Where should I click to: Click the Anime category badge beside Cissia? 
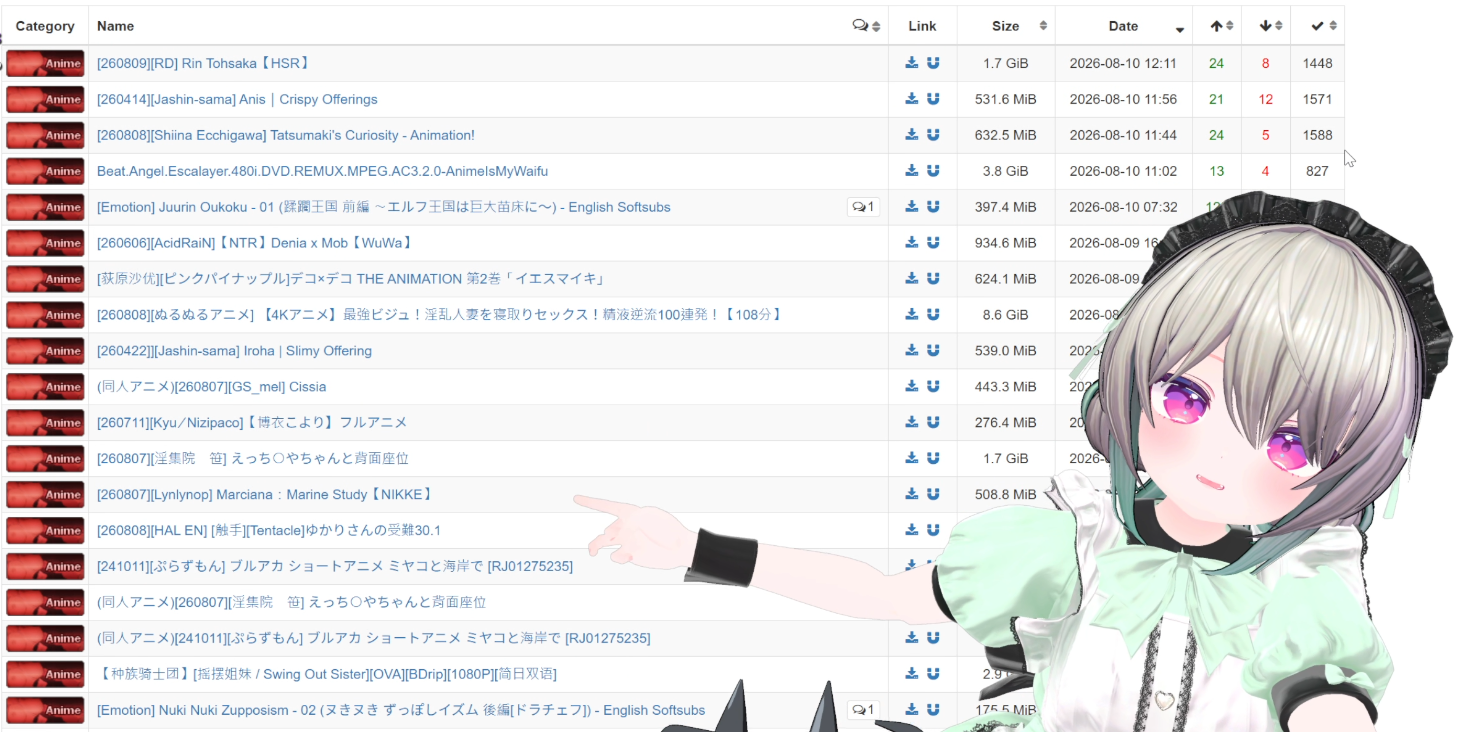tap(45, 387)
